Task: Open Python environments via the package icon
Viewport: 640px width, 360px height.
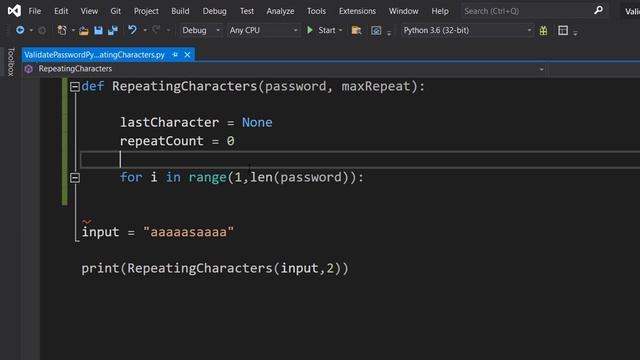Action: pos(543,30)
